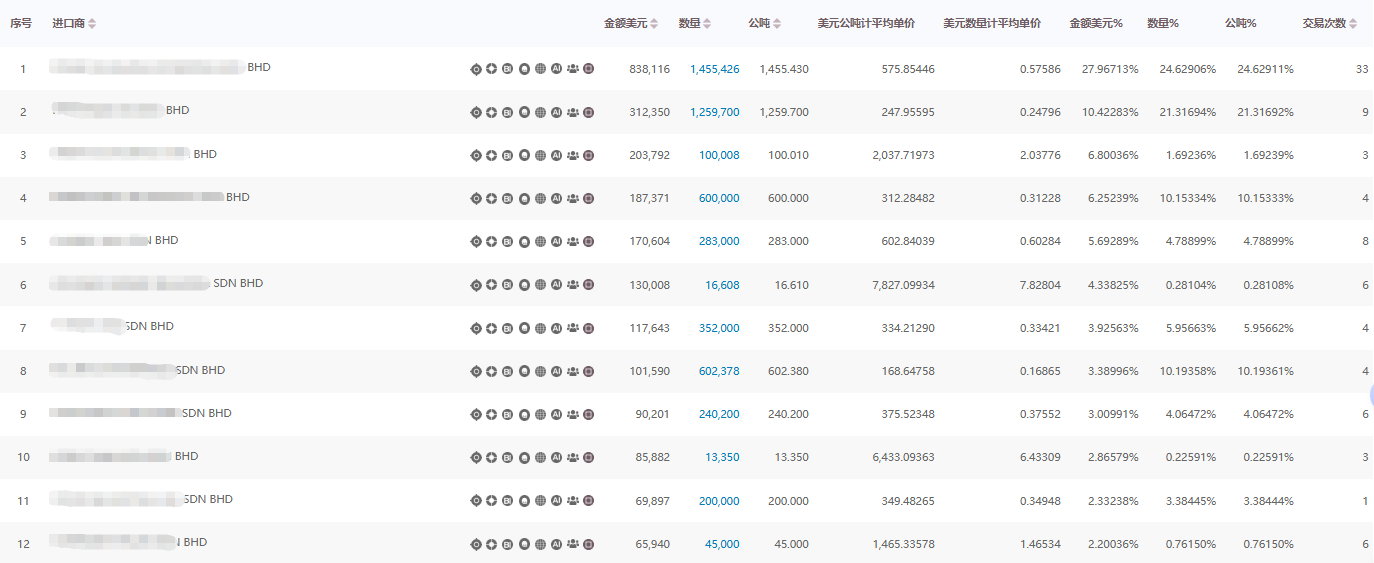This screenshot has height=563, width=1374.
Task: Click the people group icon in row 5
Action: coord(573,241)
